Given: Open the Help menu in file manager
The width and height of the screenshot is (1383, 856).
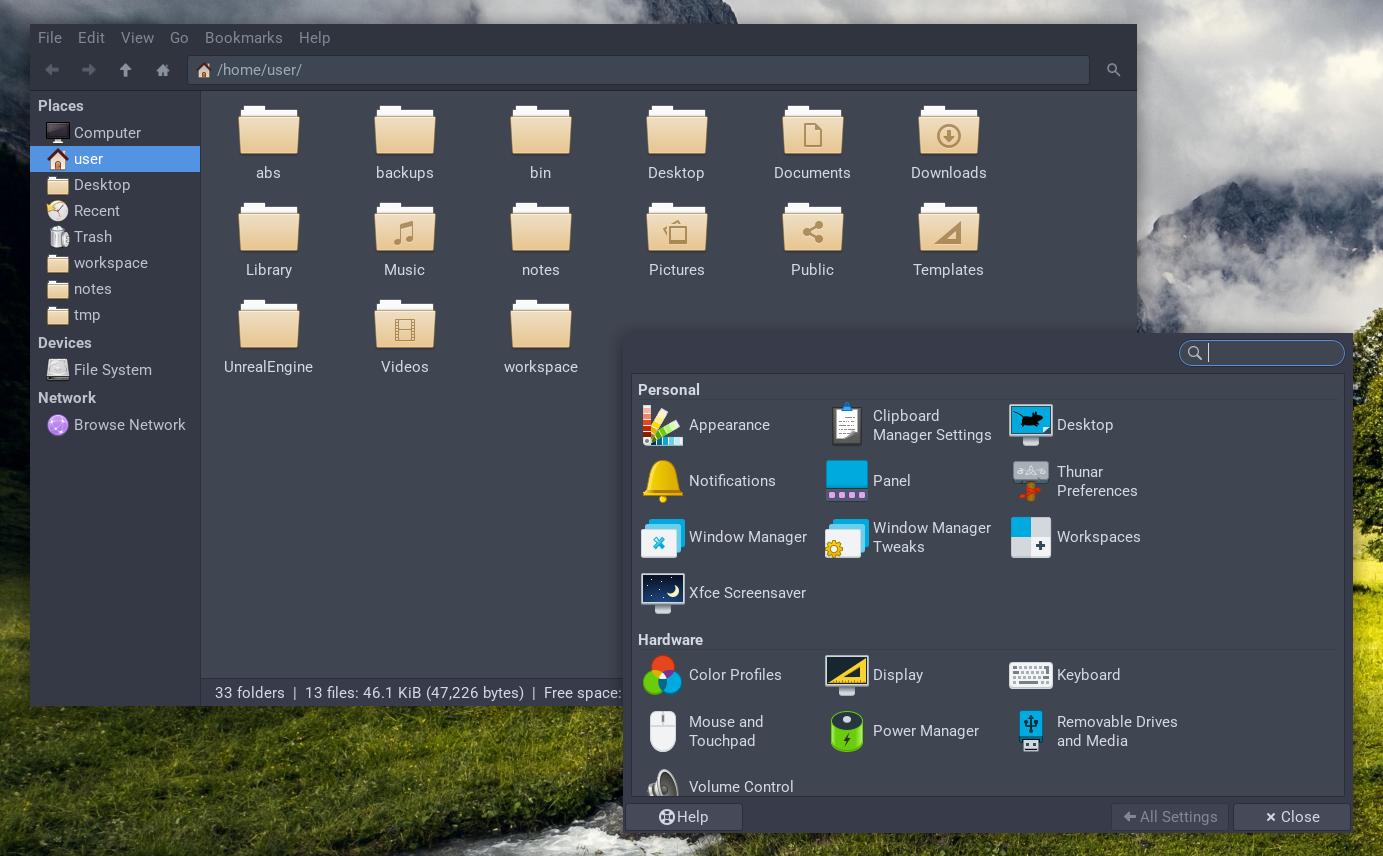Looking at the screenshot, I should tap(314, 38).
